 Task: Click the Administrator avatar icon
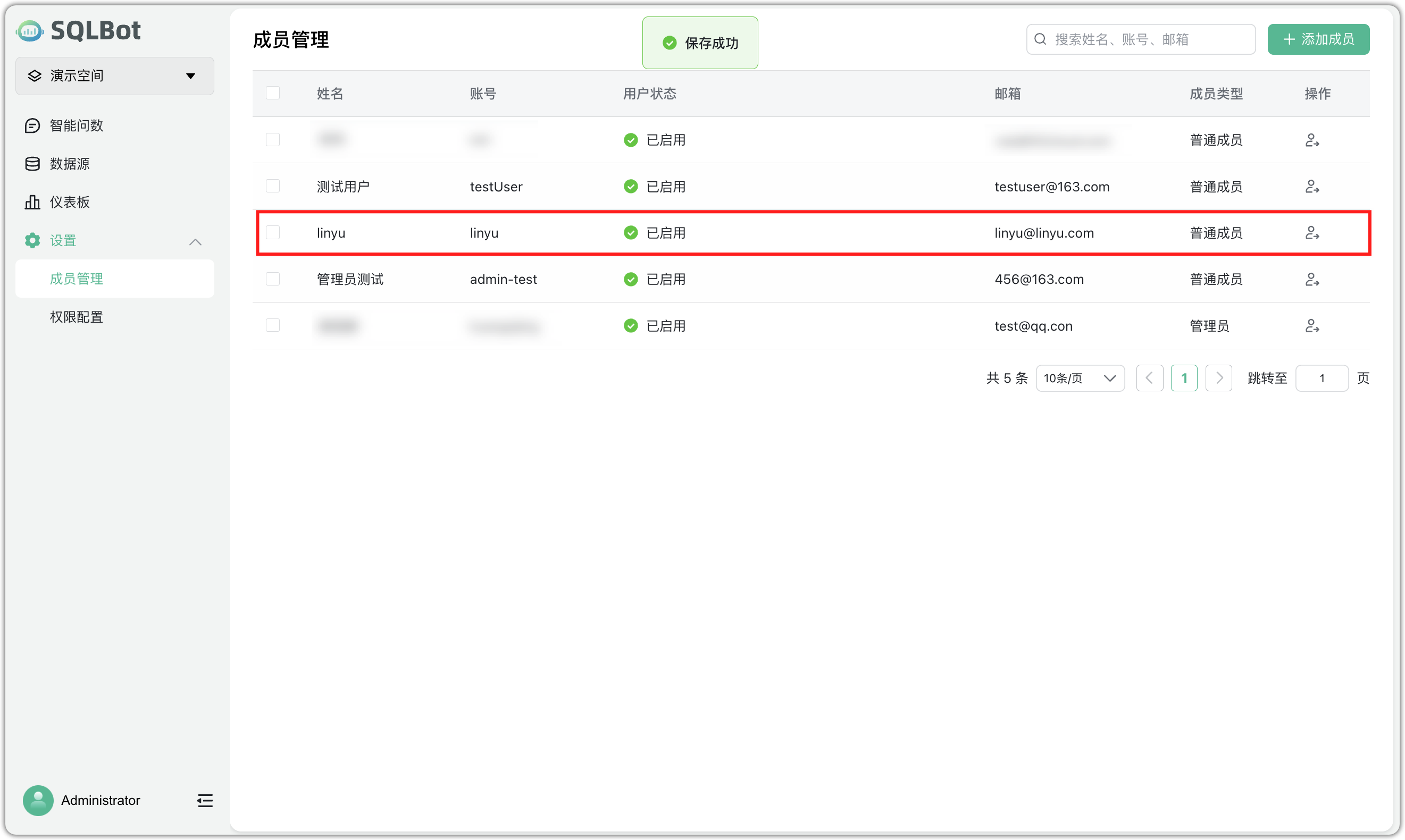coord(38,800)
